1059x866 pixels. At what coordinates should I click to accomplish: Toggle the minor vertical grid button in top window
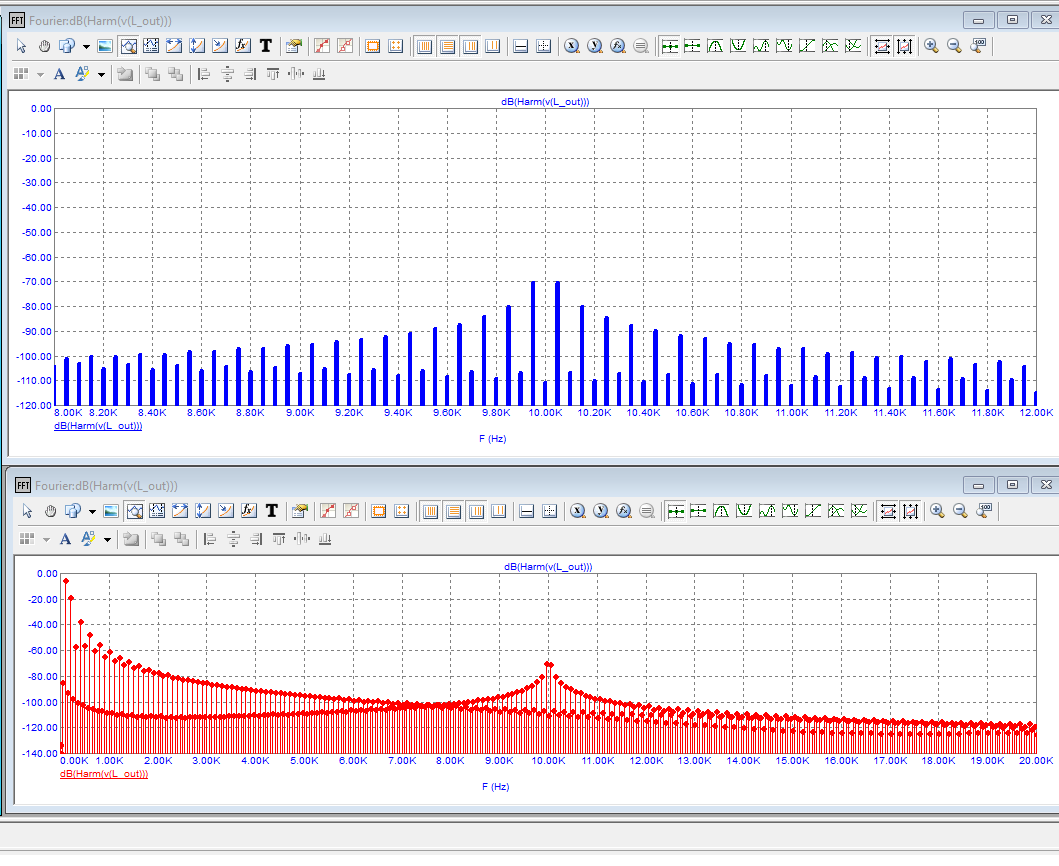point(471,46)
